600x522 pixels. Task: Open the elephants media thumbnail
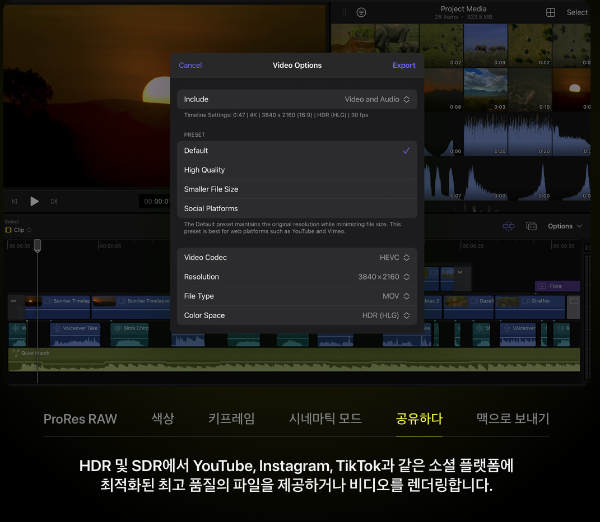click(x=486, y=45)
